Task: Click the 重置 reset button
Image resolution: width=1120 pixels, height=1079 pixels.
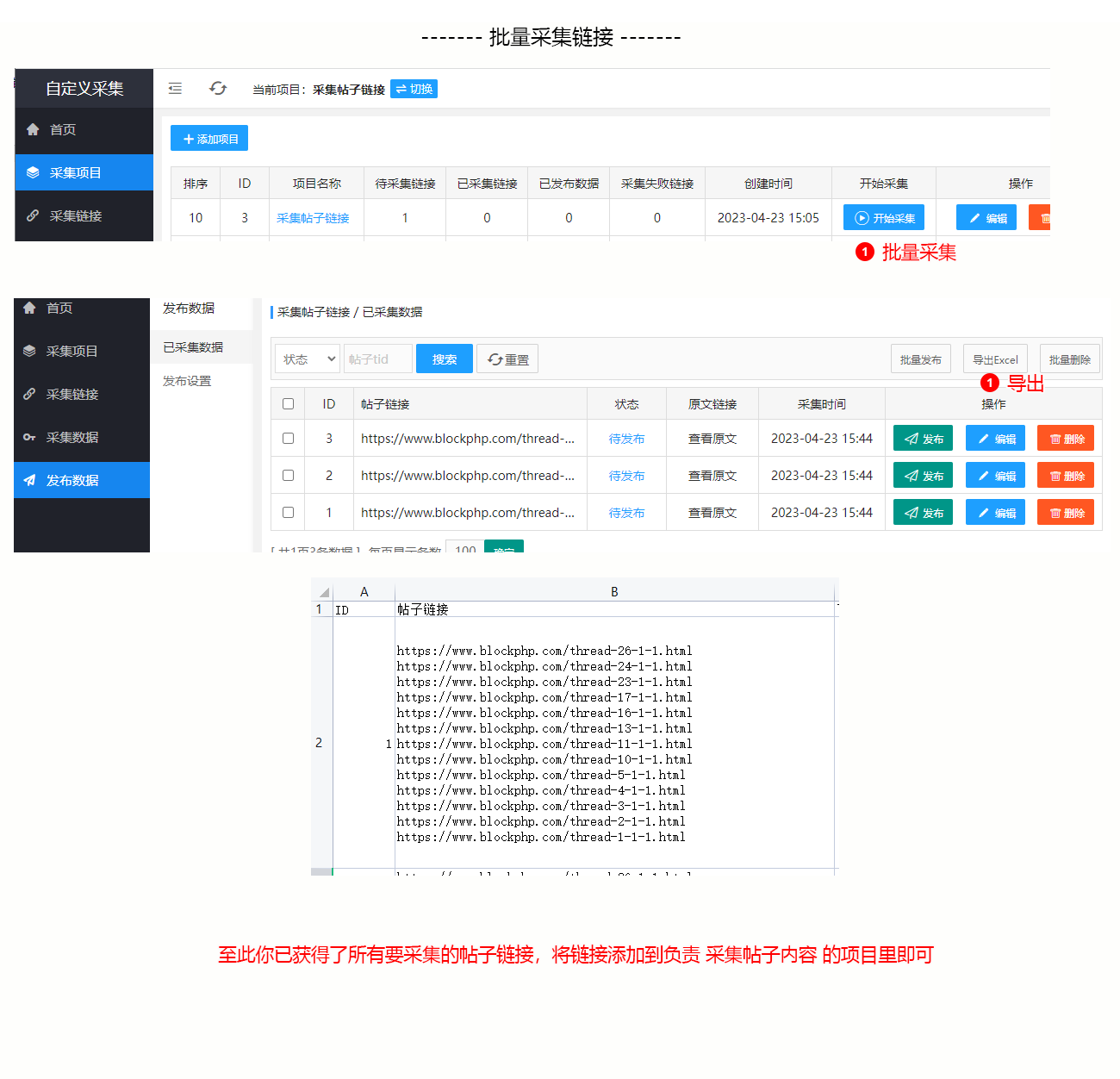Action: click(507, 359)
